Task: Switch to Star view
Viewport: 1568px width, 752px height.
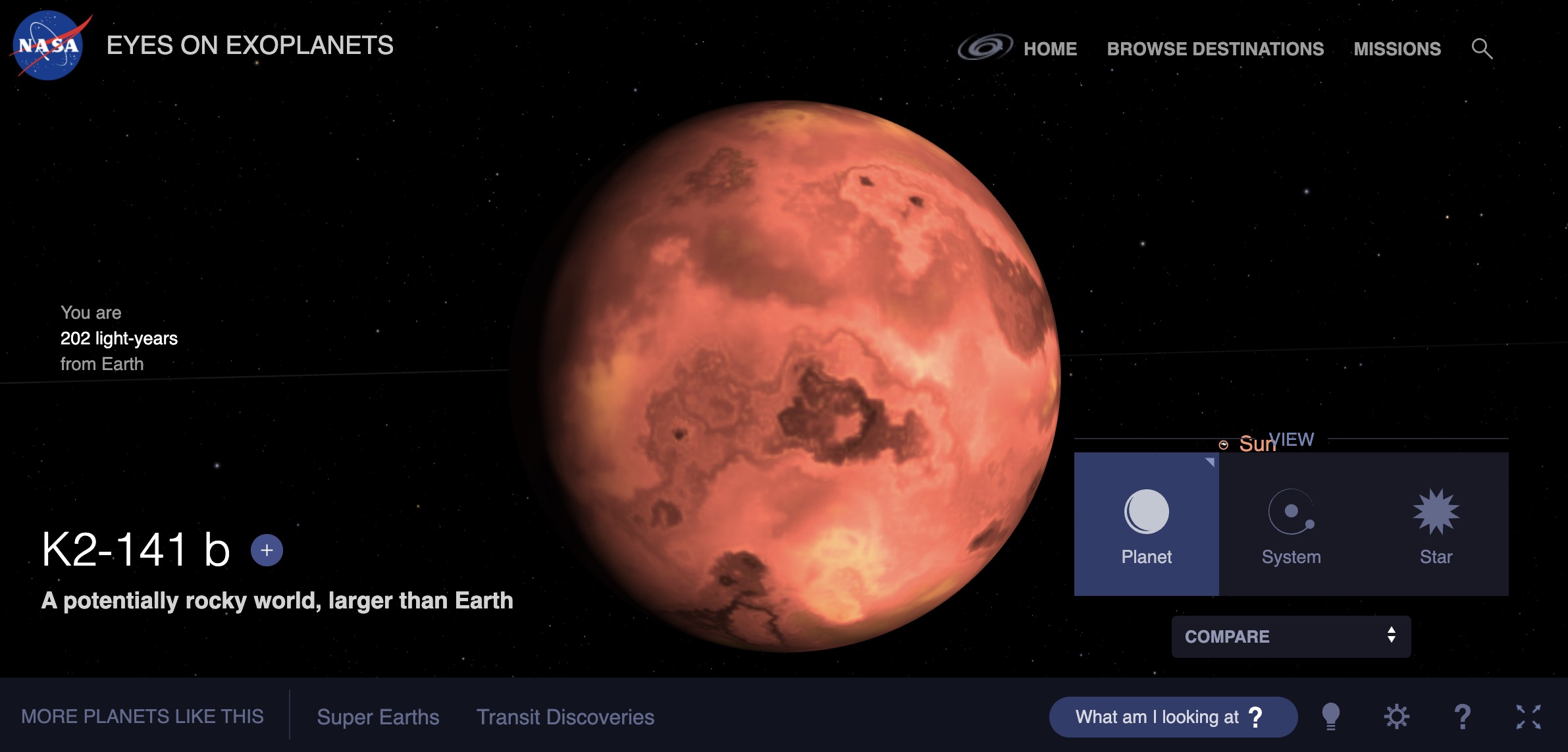Action: tap(1436, 524)
